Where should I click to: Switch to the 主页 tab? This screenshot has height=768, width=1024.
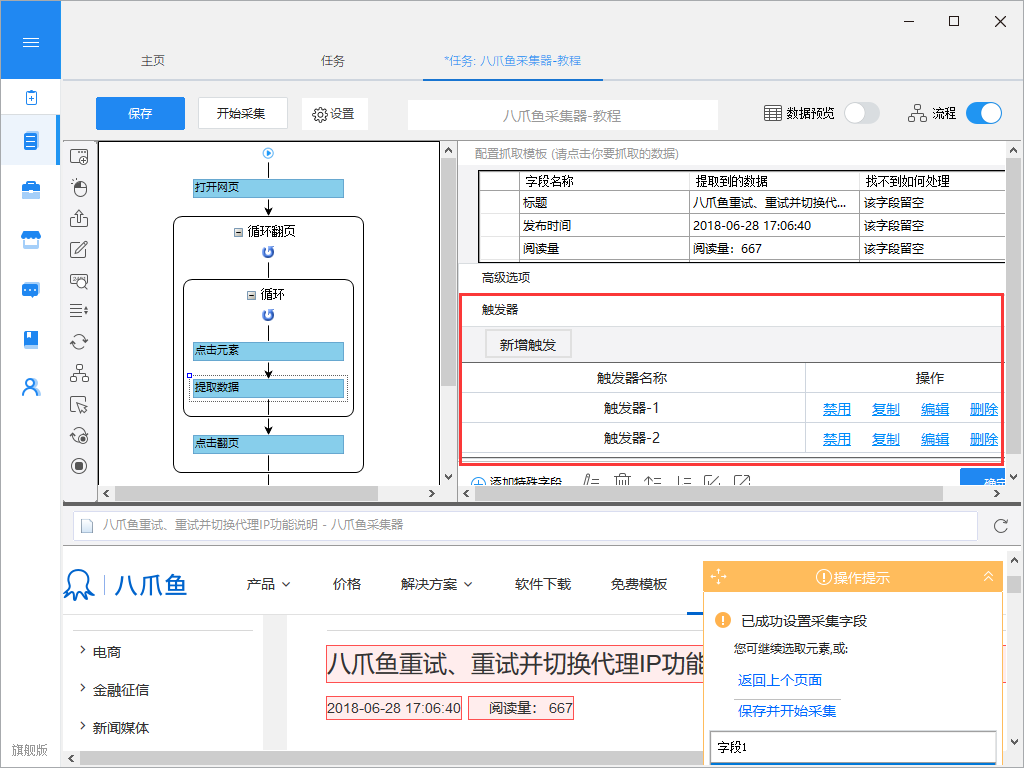pyautogui.click(x=153, y=61)
